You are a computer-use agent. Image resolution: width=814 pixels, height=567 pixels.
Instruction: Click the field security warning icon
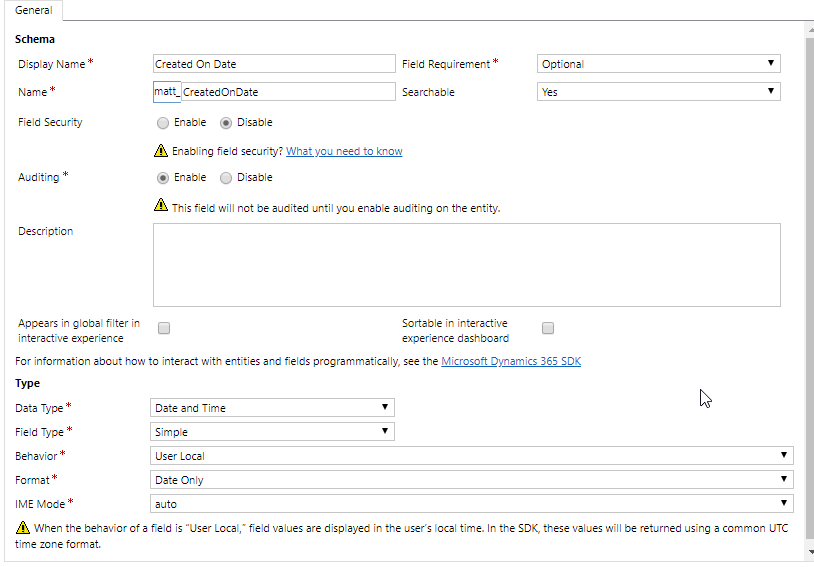tap(161, 151)
